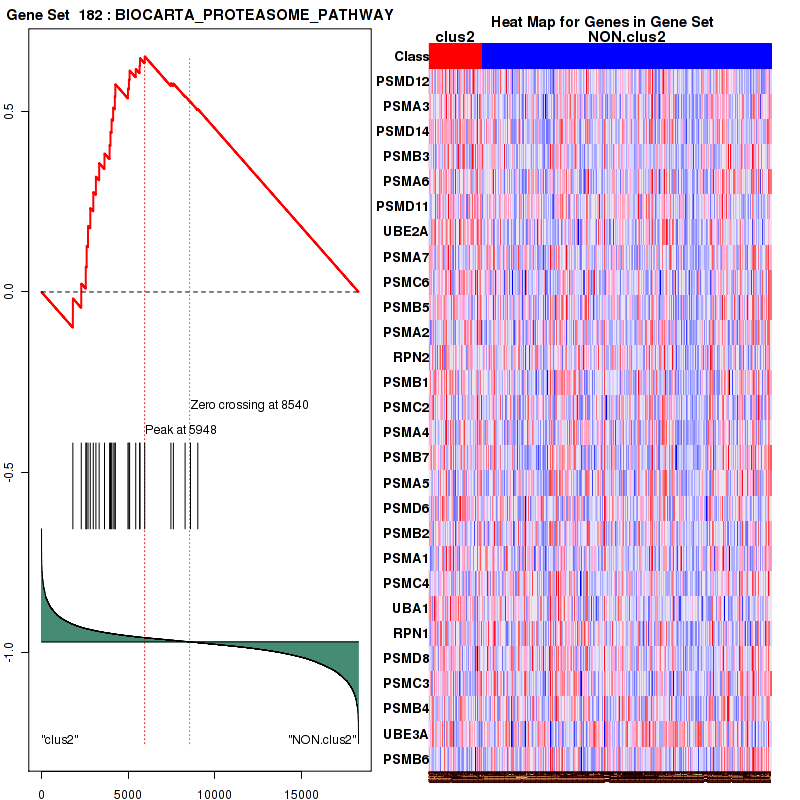Click the 'Peak at 5948' annotation
The image size is (800, 800).
(181, 429)
